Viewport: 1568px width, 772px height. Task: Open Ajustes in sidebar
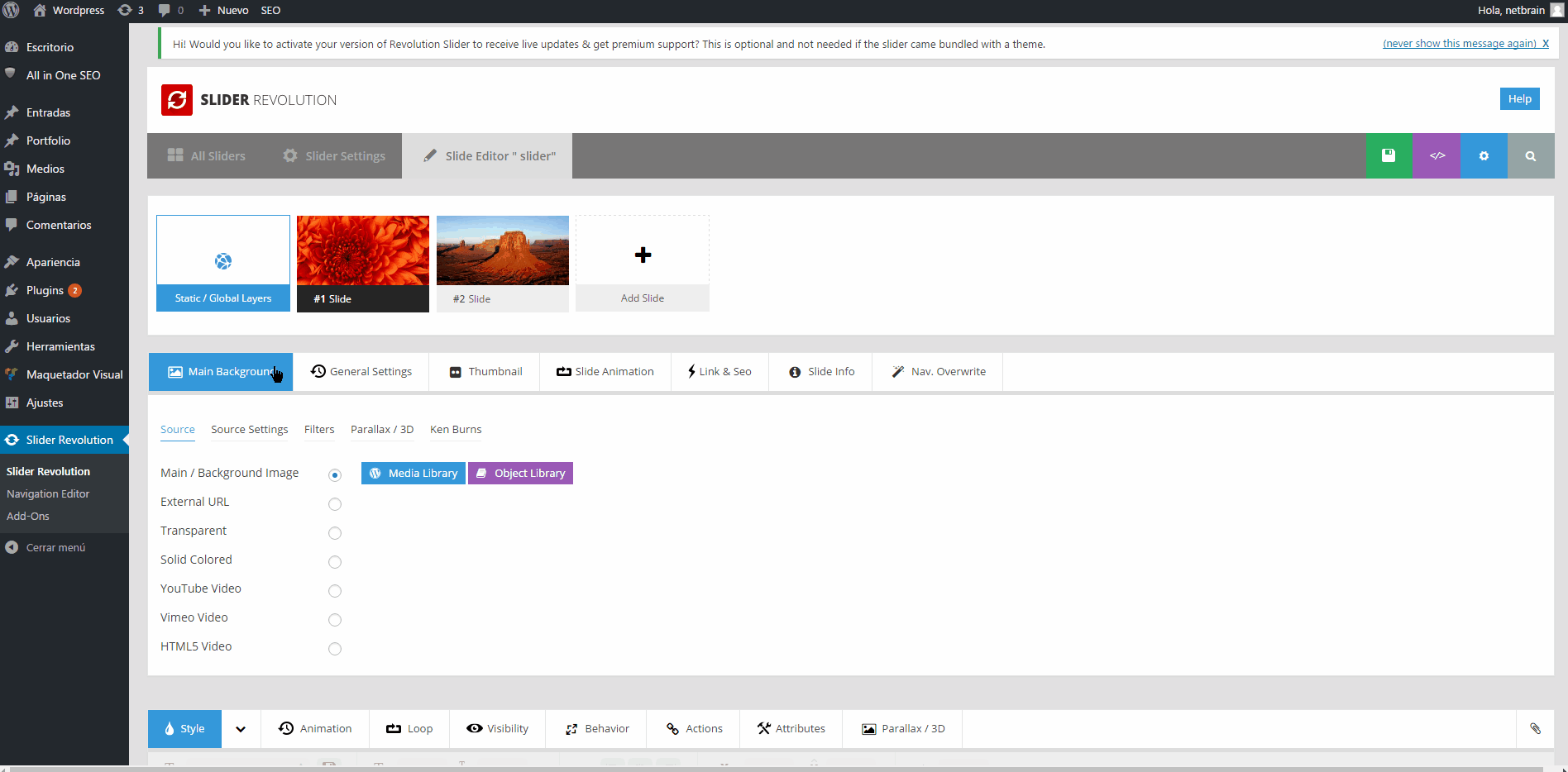tap(45, 403)
